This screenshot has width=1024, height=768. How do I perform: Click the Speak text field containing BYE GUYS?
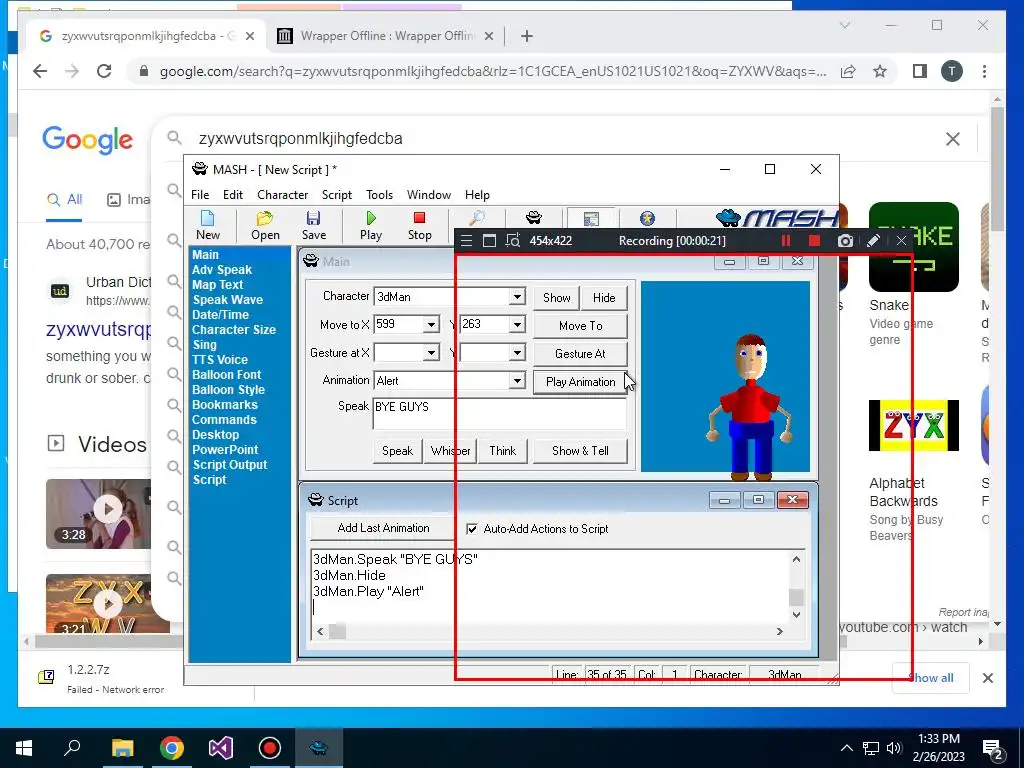(500, 413)
